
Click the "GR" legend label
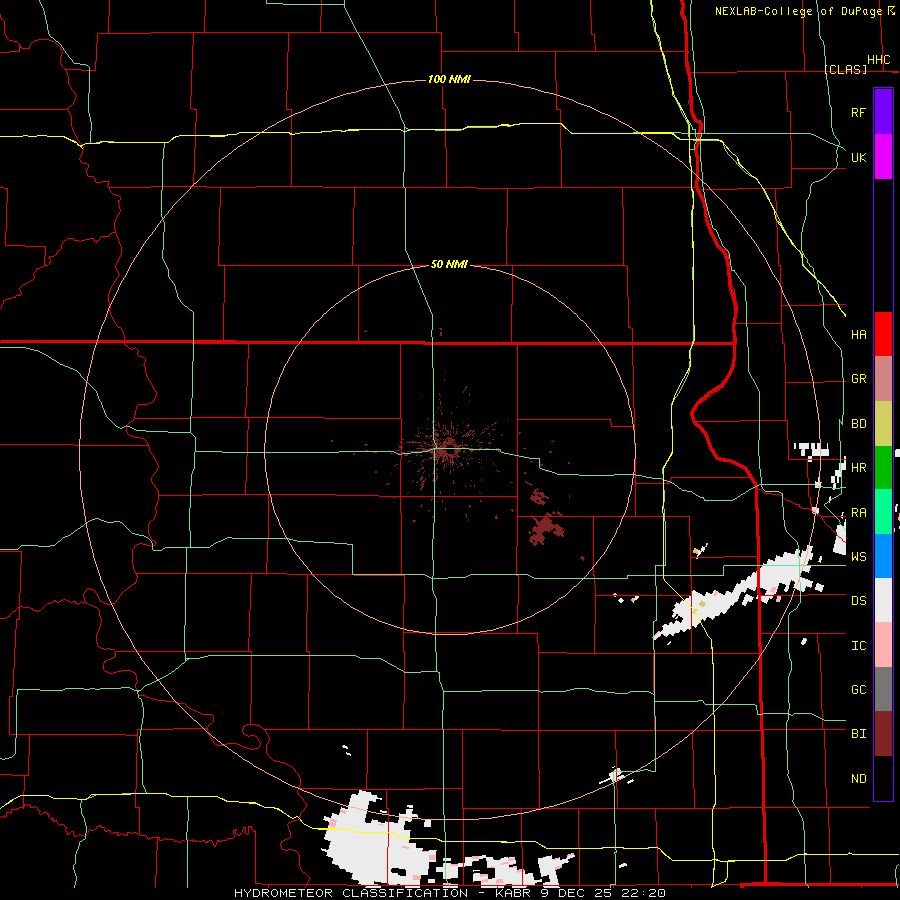point(858,379)
